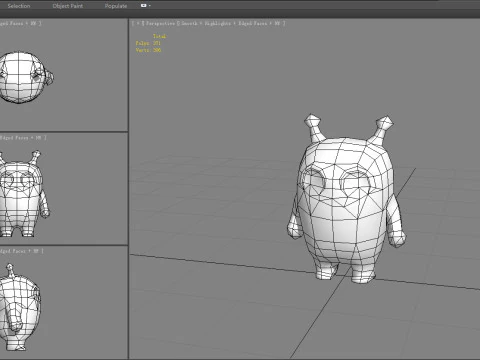Click the Verts count statistic text
Viewport: 480px width, 360px height.
pyautogui.click(x=148, y=50)
